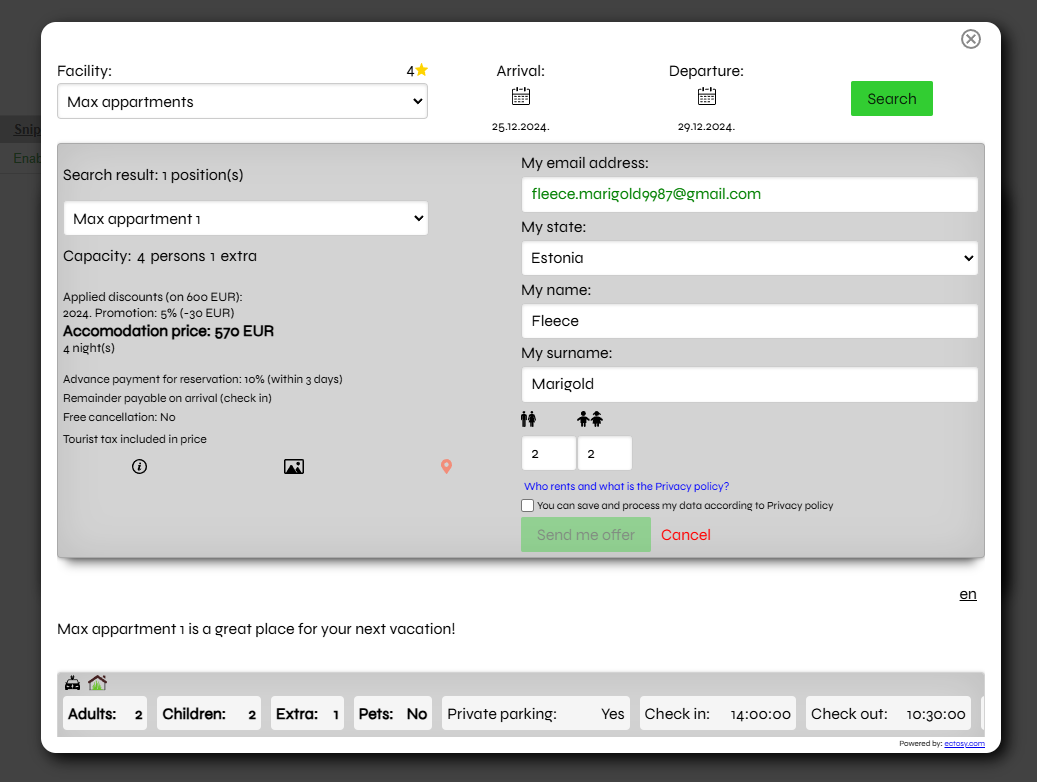Click the house icon in amenities bar

click(x=97, y=684)
